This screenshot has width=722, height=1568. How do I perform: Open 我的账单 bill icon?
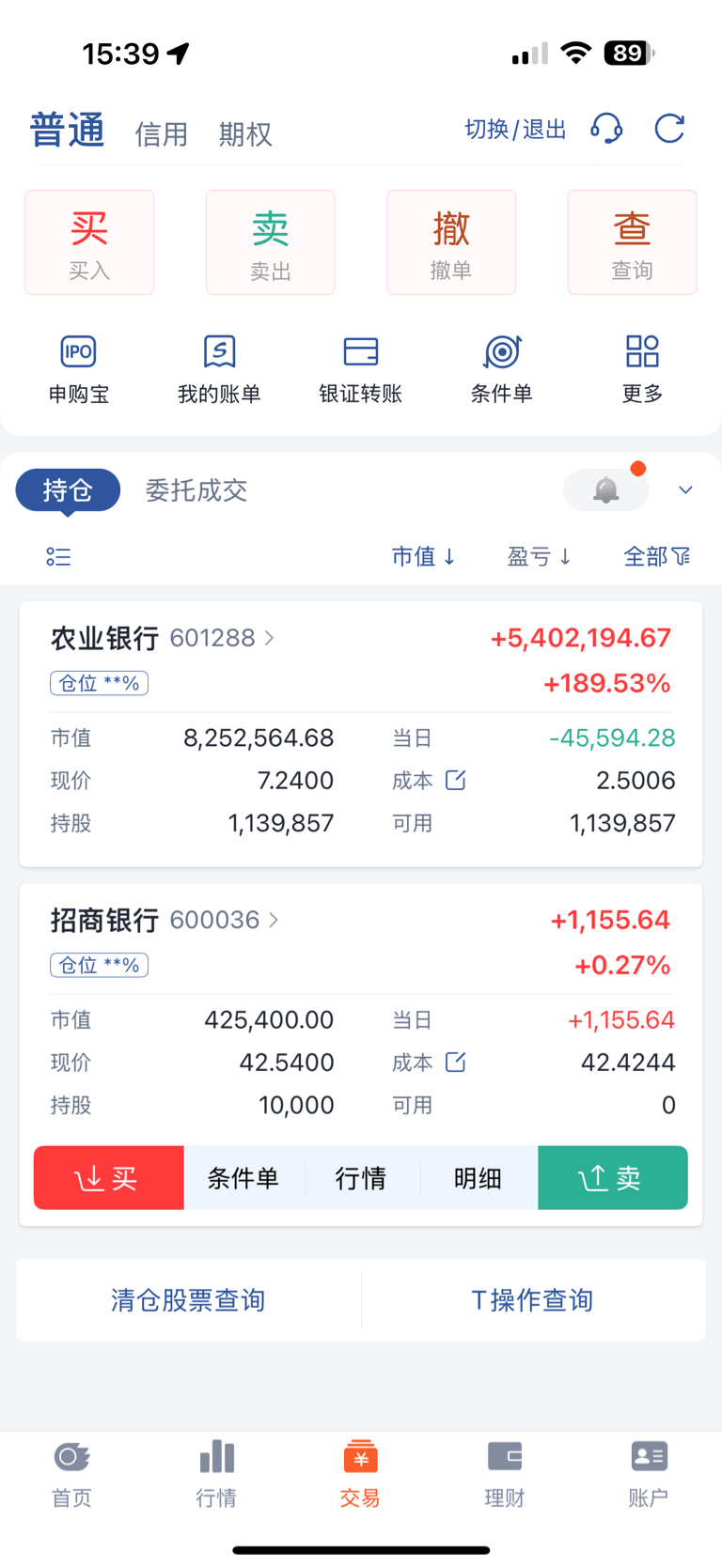coord(219,352)
